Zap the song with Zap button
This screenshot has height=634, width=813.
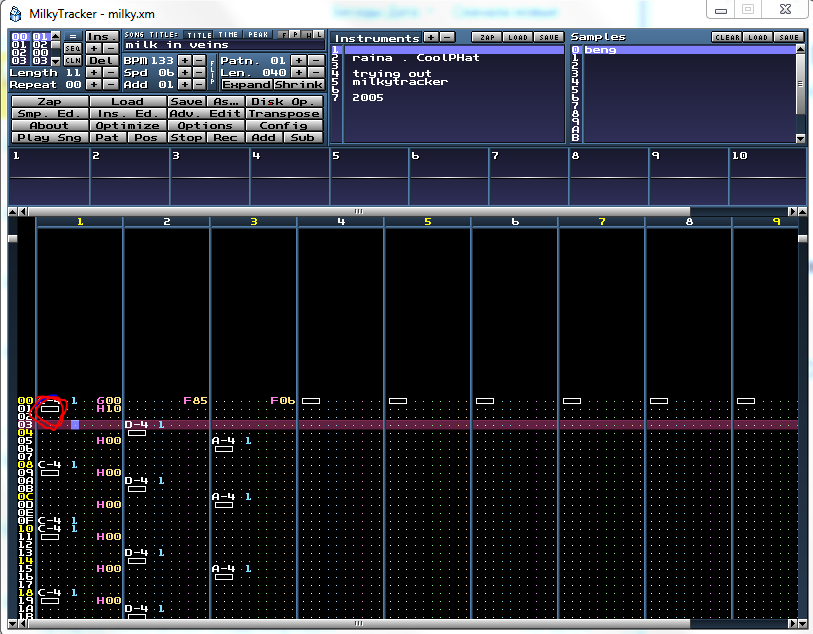click(50, 102)
